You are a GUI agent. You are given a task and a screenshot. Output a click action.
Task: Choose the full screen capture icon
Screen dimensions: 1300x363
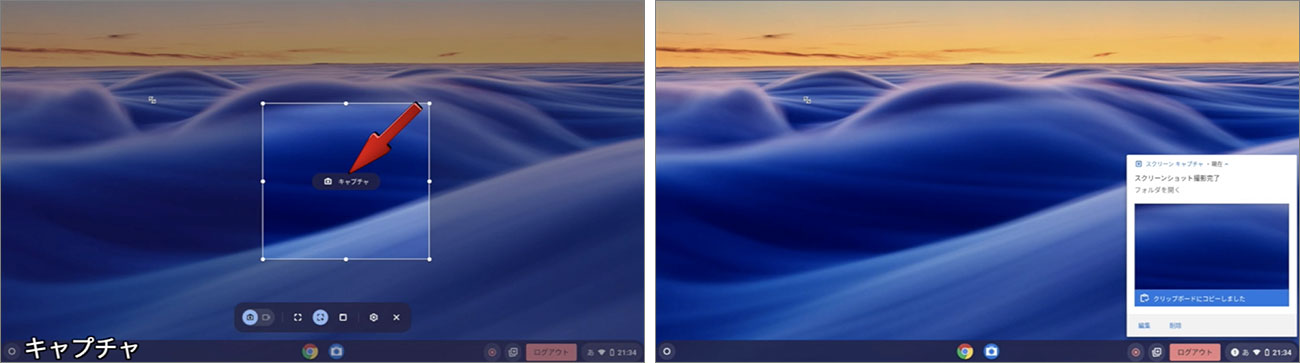click(x=298, y=317)
